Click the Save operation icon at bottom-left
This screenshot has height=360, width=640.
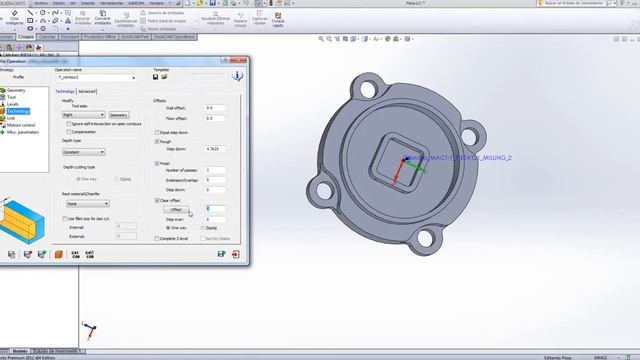(x=11, y=254)
